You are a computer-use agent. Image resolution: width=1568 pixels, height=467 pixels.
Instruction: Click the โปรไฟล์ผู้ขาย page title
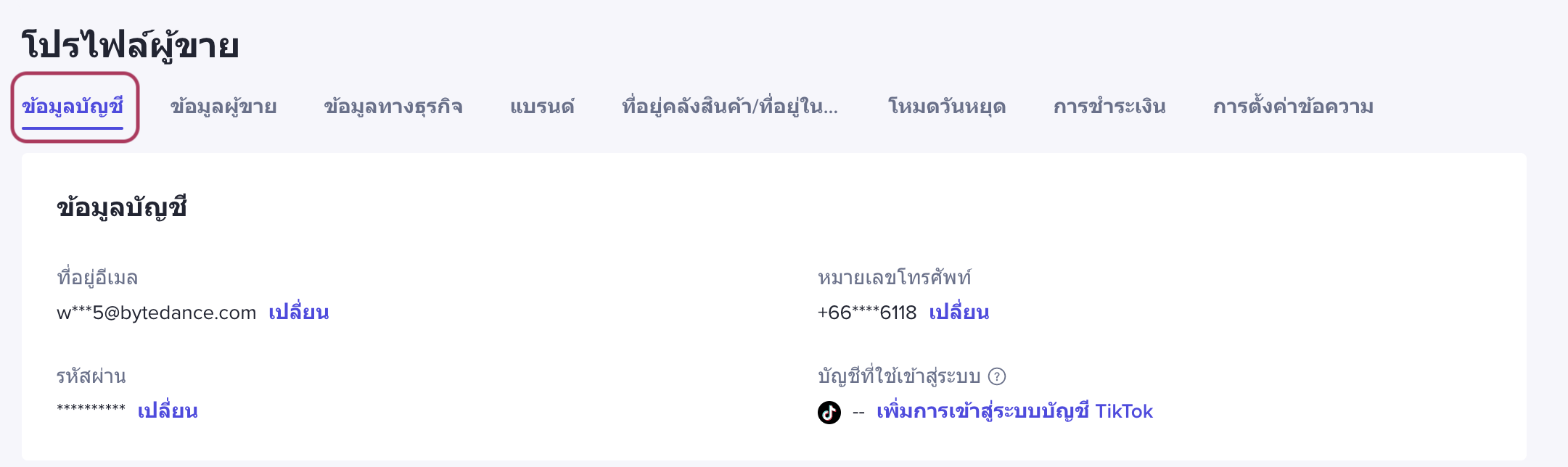(131, 45)
